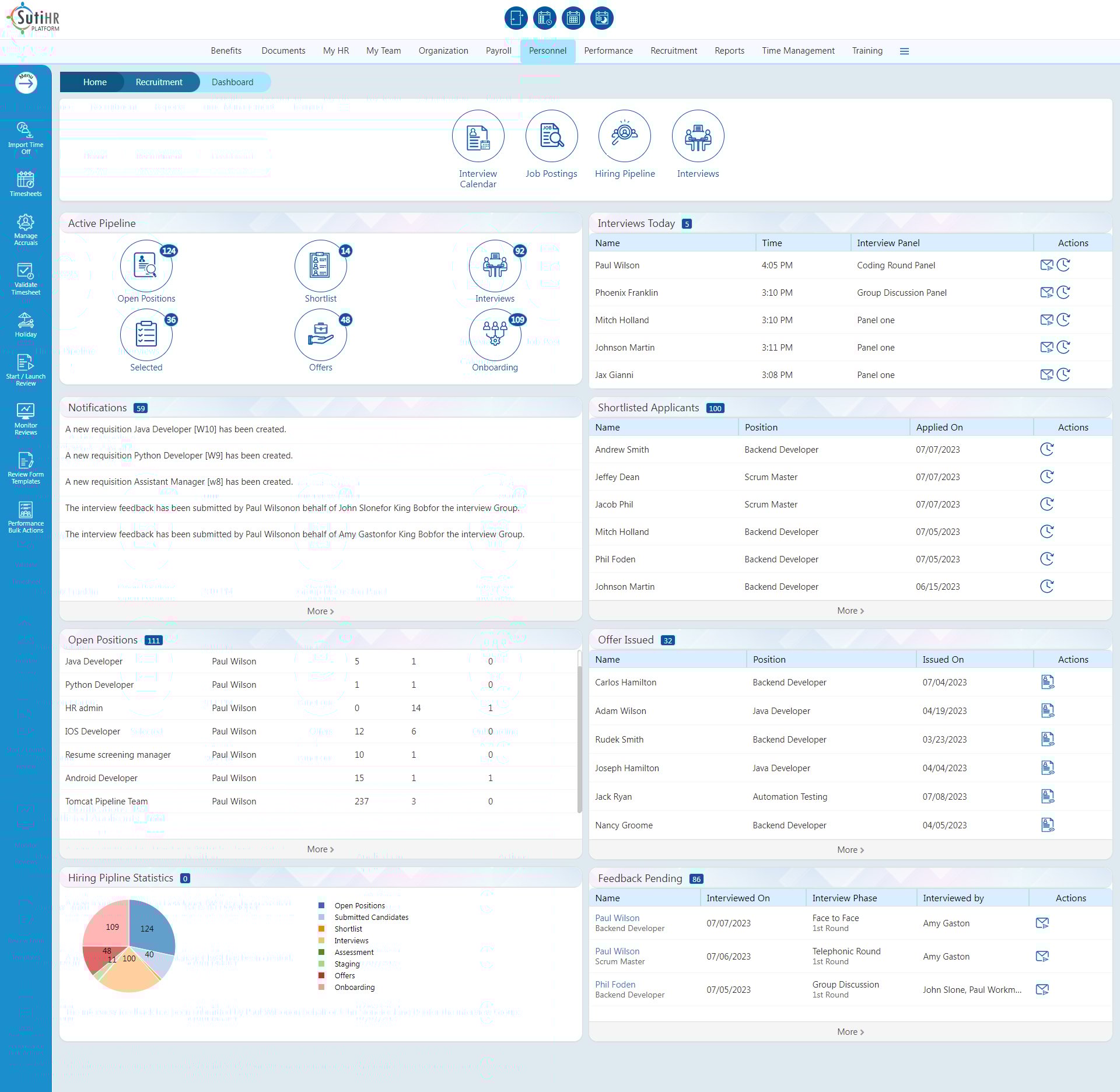Open the Performance tab in top navigation
This screenshot has height=1092, width=1120.
tap(608, 51)
